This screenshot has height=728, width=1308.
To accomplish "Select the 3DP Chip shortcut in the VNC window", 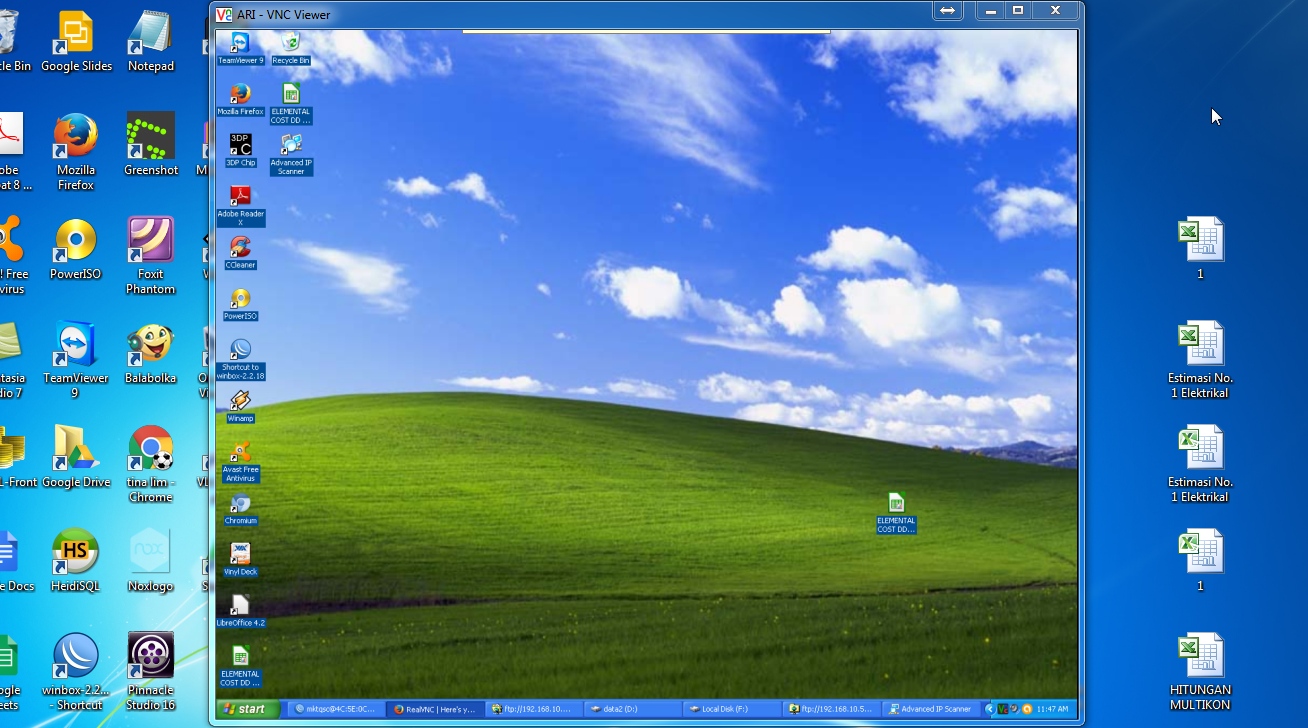I will [x=240, y=150].
